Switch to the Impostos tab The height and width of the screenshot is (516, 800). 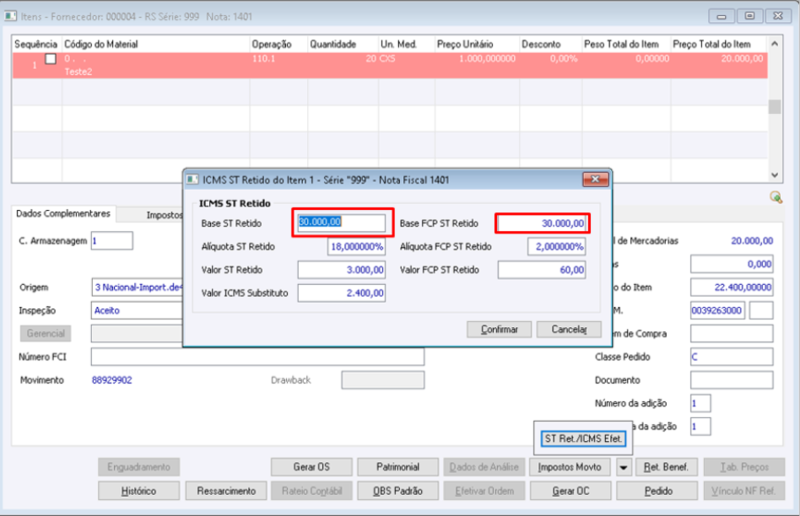(163, 215)
